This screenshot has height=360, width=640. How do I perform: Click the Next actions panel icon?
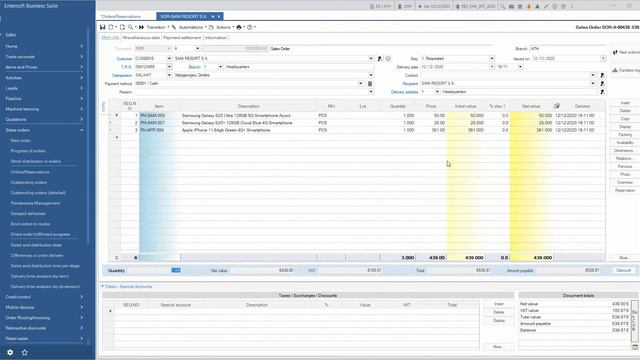tap(615, 53)
